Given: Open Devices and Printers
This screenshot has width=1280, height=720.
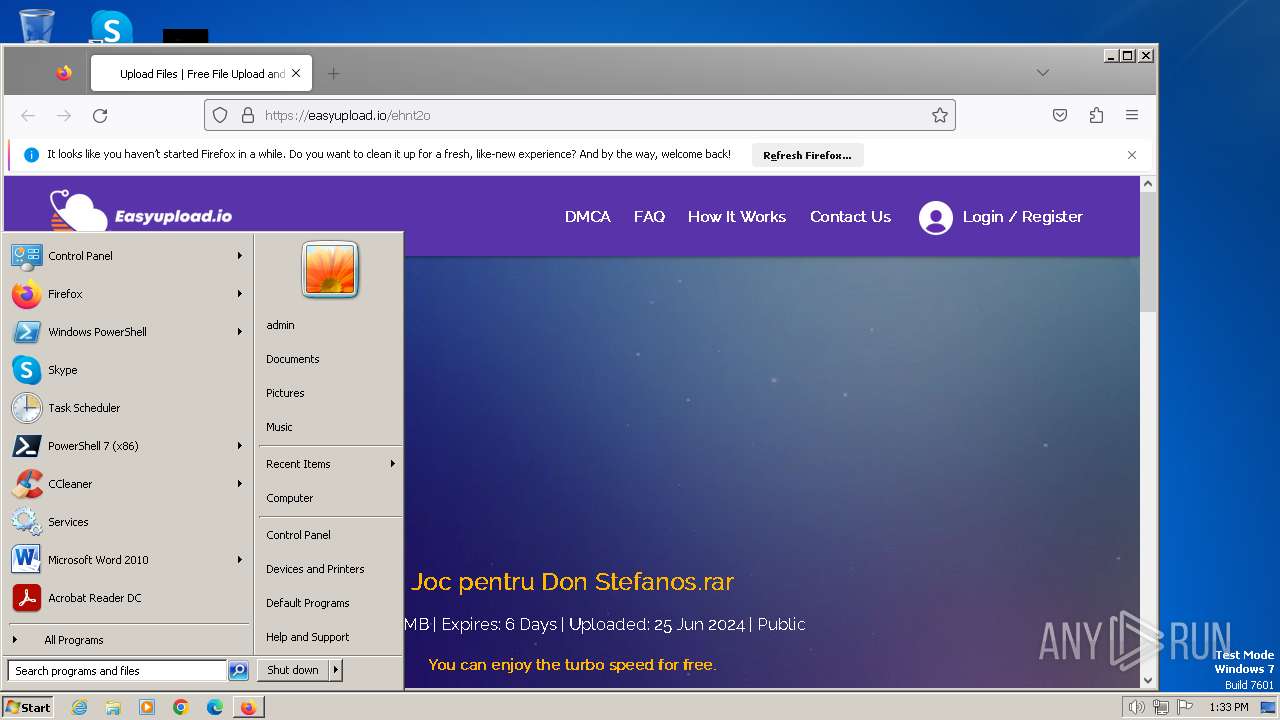Looking at the screenshot, I should point(315,569).
